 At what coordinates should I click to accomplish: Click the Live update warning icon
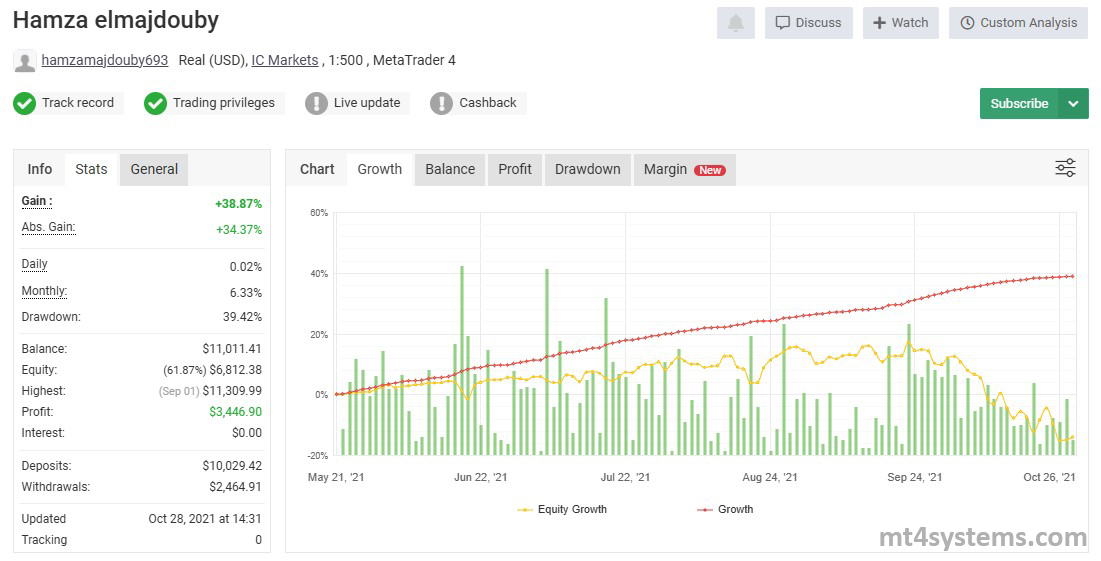(x=316, y=103)
